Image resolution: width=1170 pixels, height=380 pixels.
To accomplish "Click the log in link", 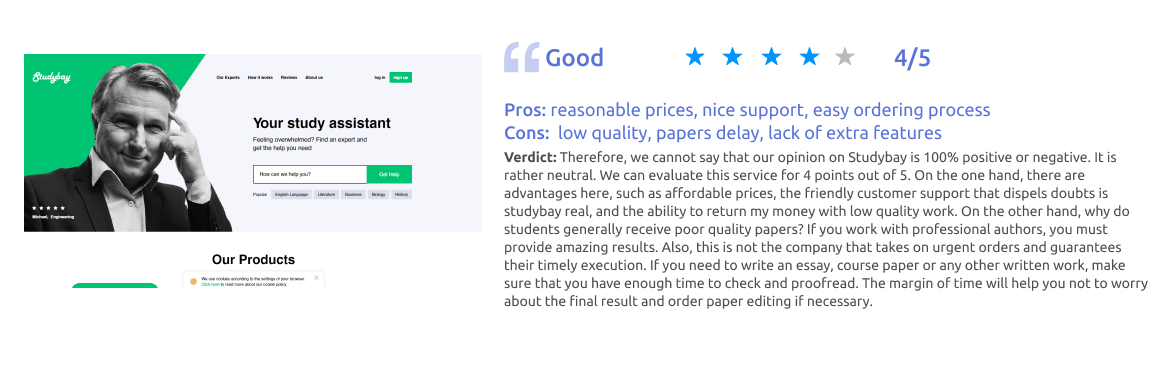I will 380,78.
